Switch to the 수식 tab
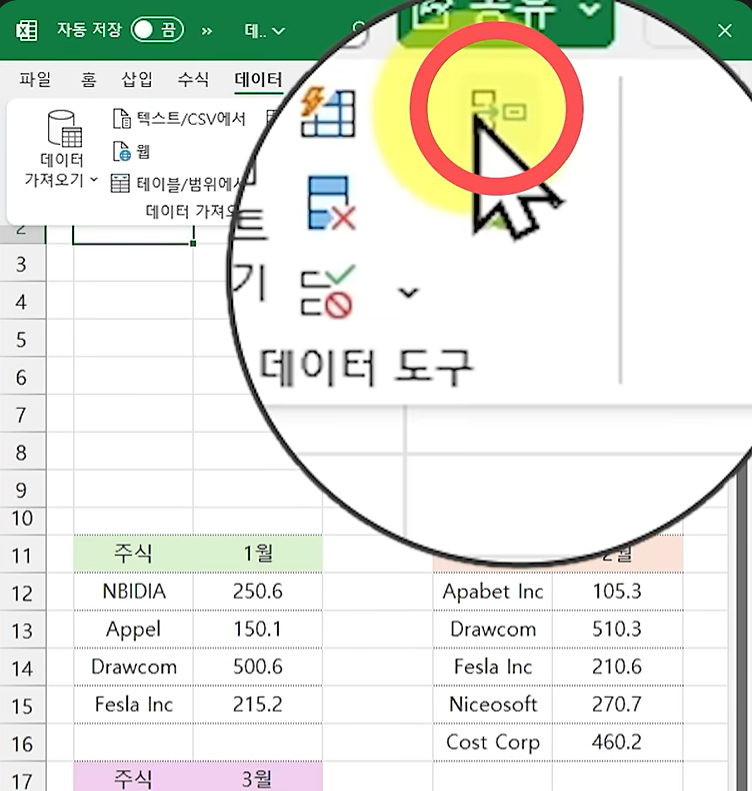Image resolution: width=752 pixels, height=791 pixels. (193, 79)
